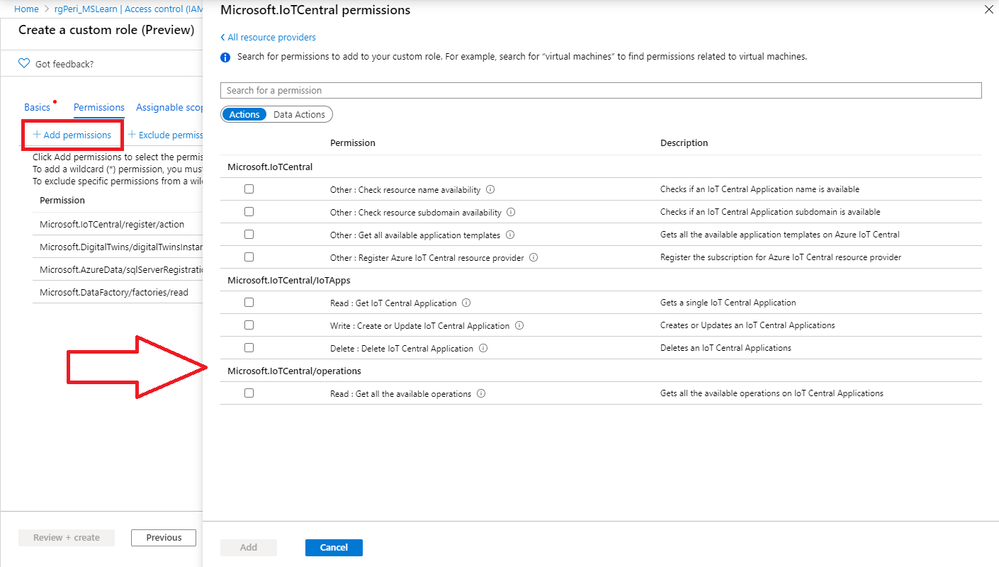The image size is (999, 567).
Task: Select the Actions toggle option
Action: coord(244,115)
